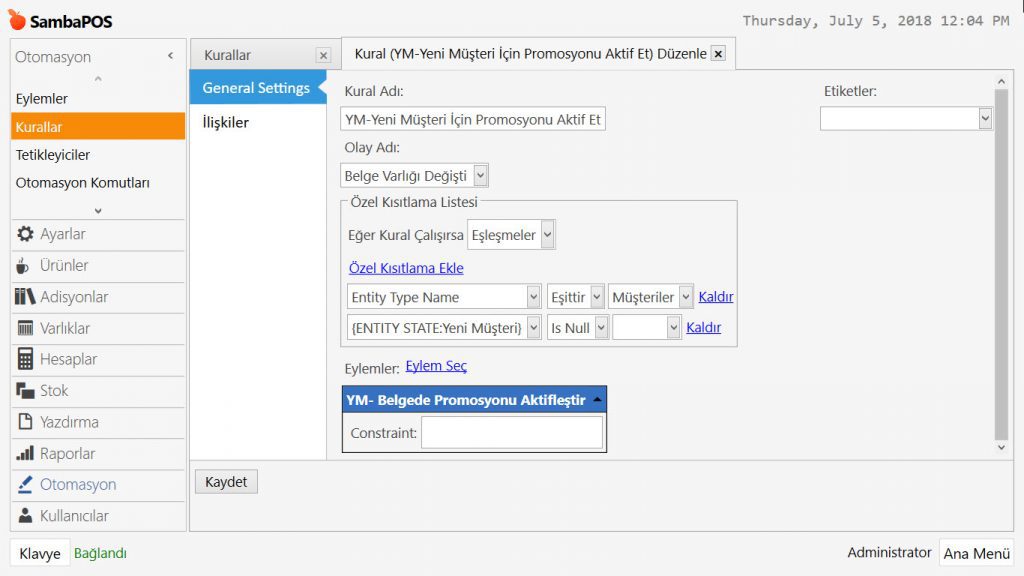Click the Hesaplar calculator icon
The width and height of the screenshot is (1024, 576).
pyautogui.click(x=25, y=359)
